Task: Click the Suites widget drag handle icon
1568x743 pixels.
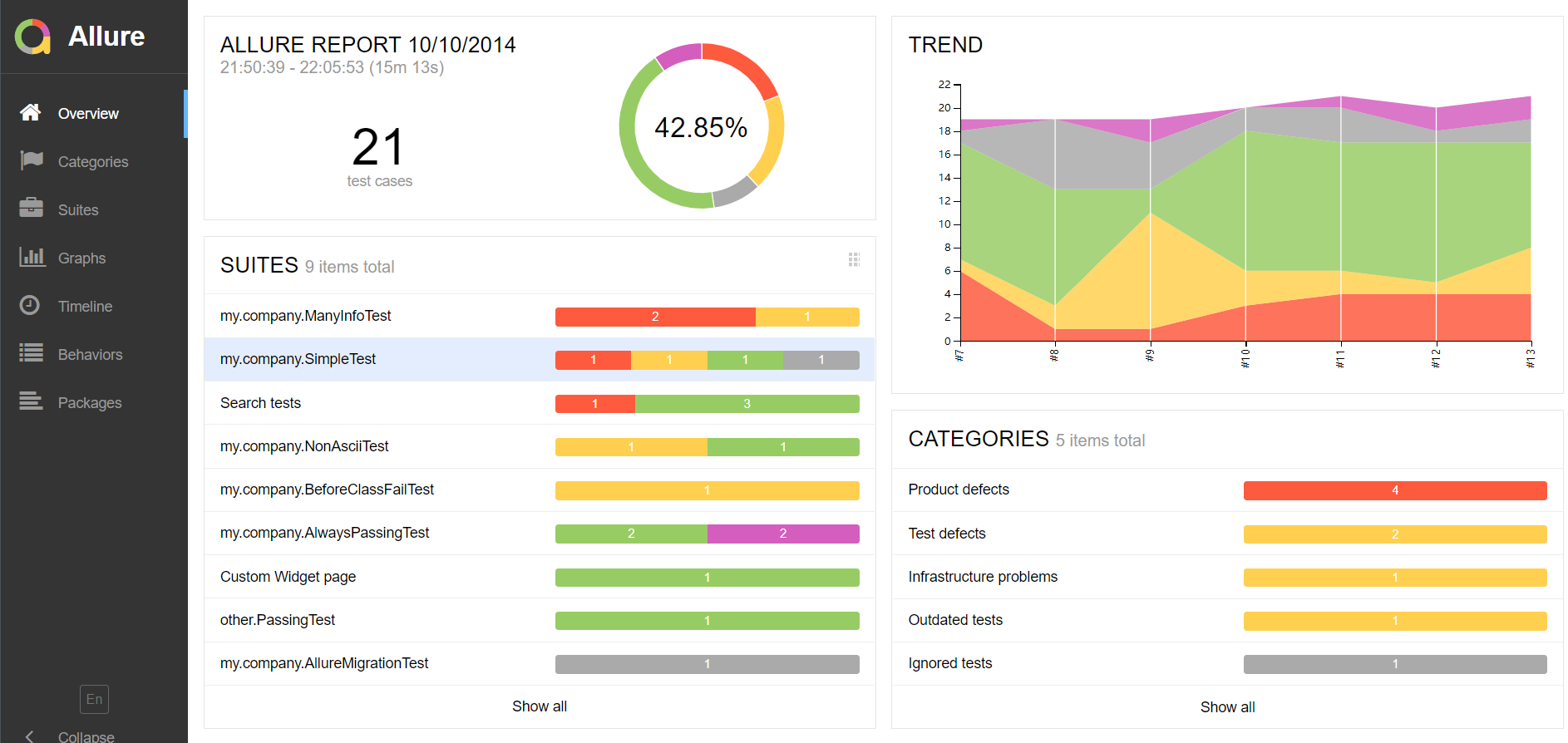Action: pos(854,259)
